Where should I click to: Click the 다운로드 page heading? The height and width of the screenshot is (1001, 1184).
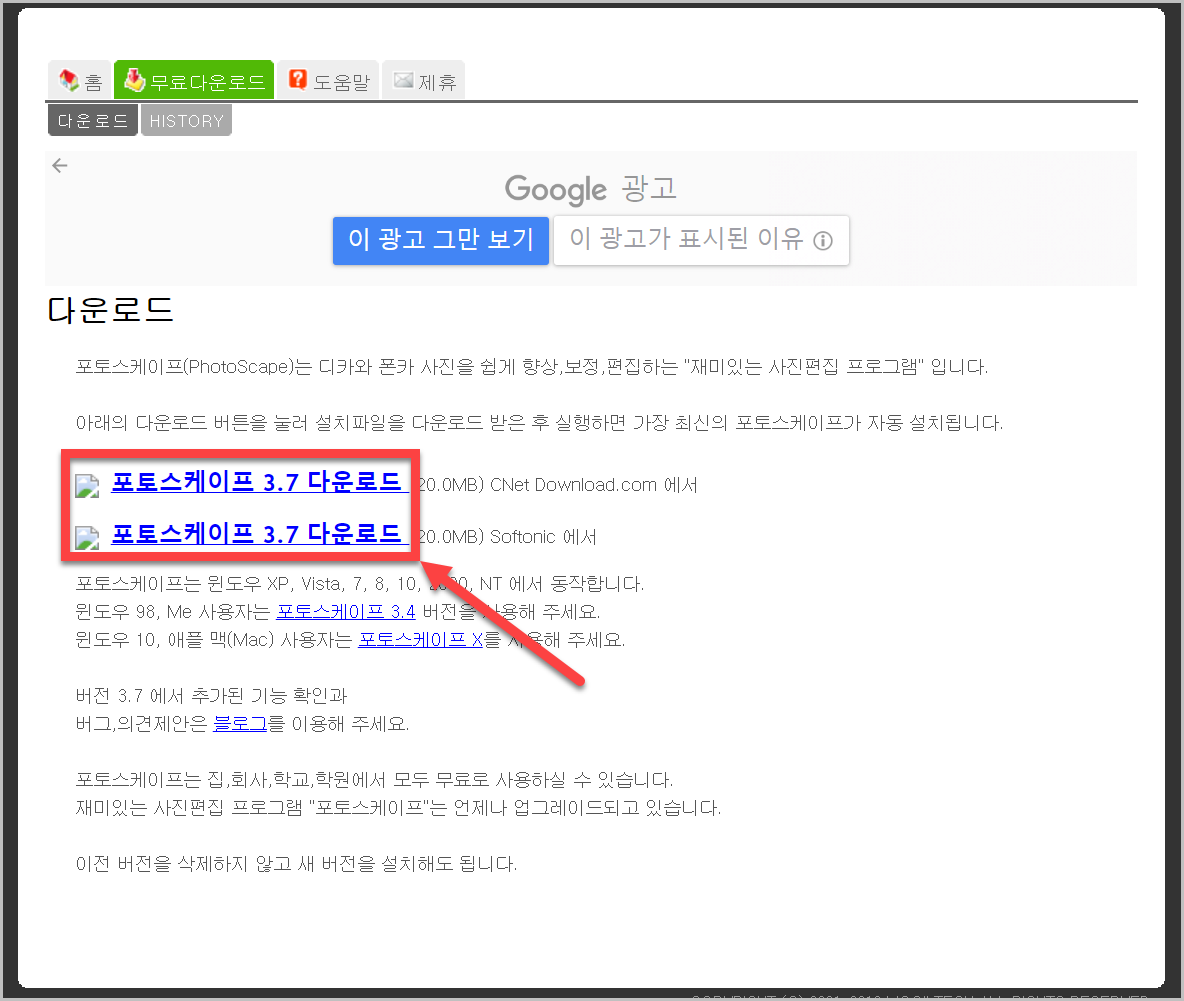click(x=111, y=310)
